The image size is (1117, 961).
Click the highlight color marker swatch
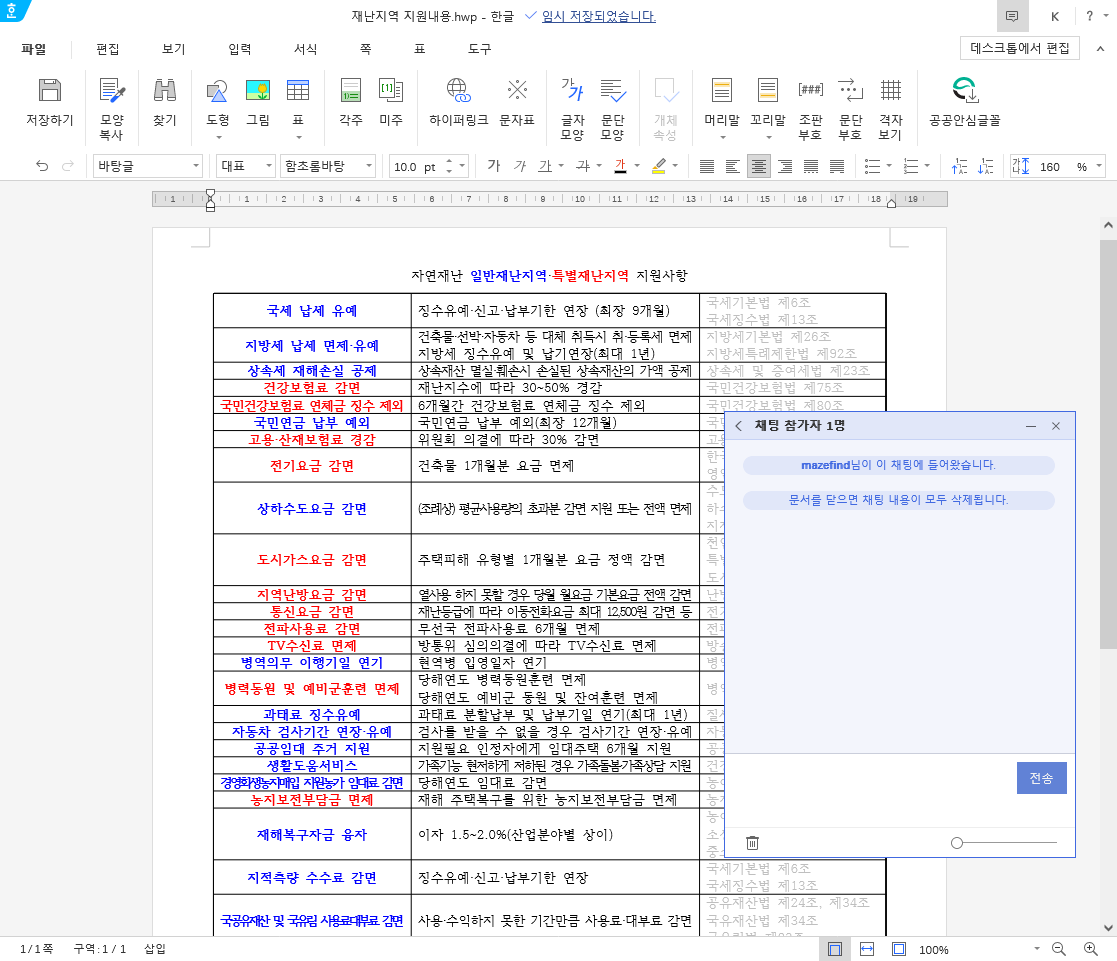click(659, 166)
